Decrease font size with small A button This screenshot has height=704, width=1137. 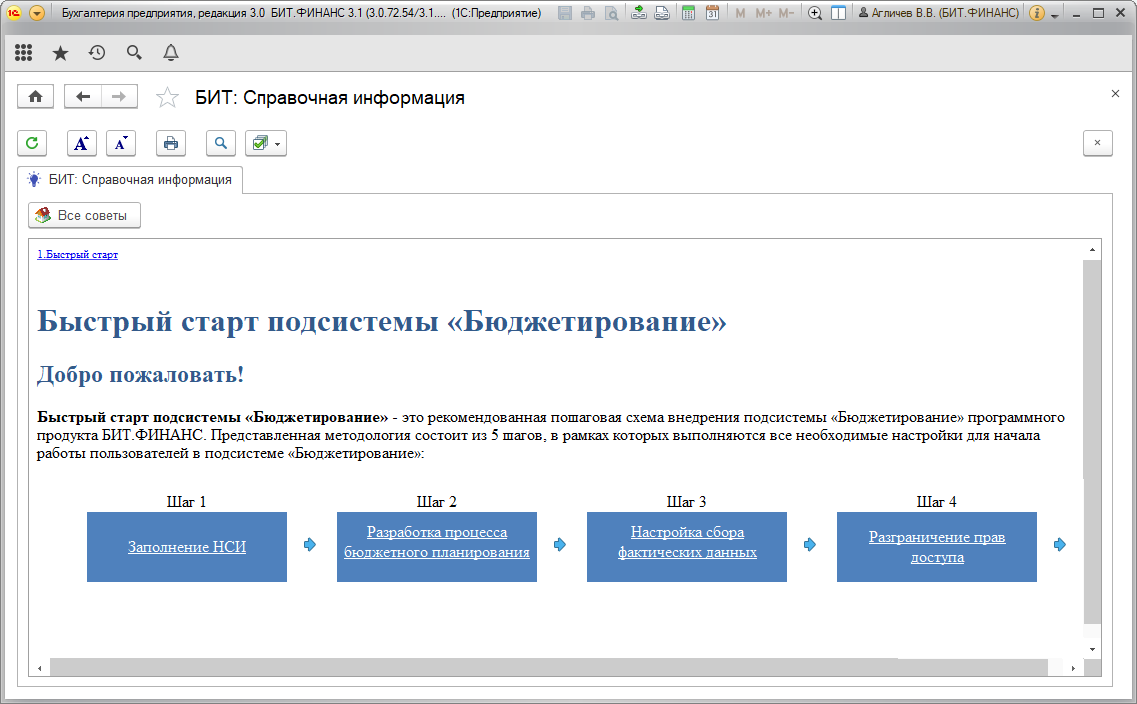(121, 143)
